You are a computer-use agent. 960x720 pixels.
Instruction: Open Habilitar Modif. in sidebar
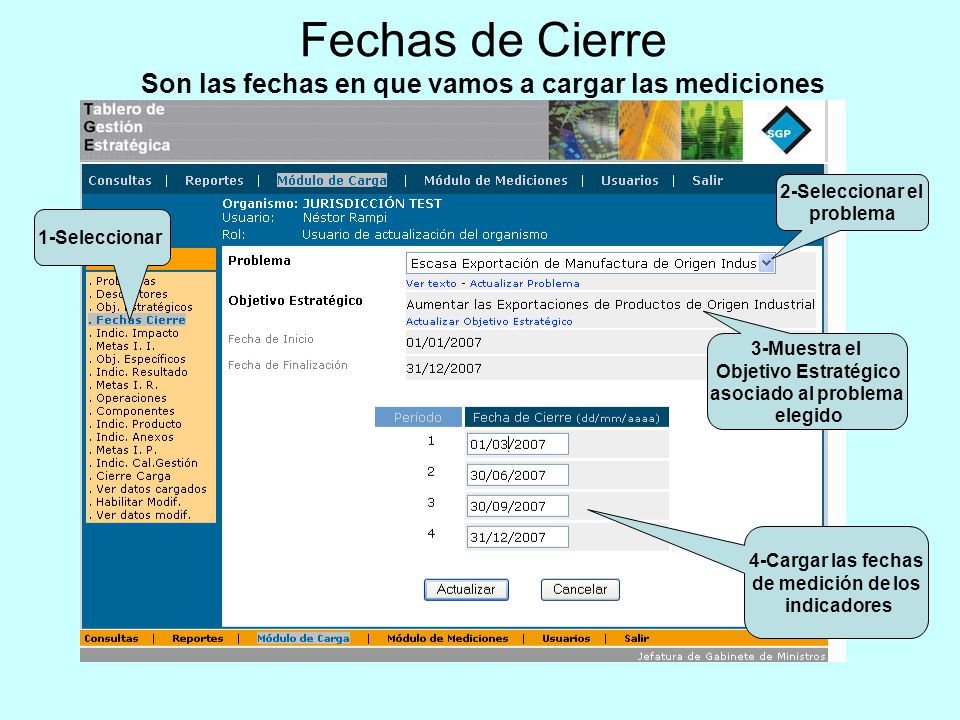click(138, 501)
